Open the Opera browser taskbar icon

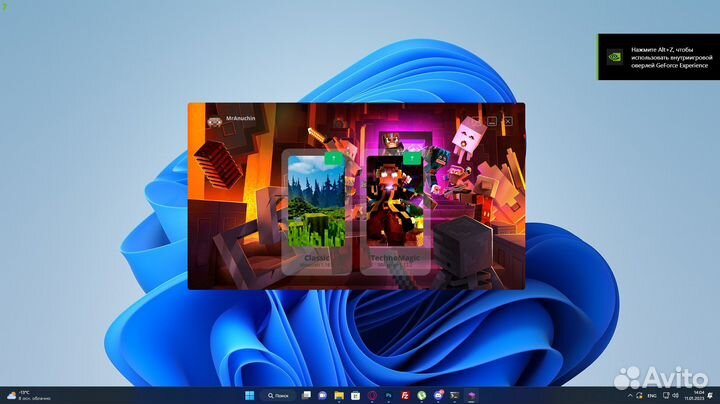tap(372, 395)
